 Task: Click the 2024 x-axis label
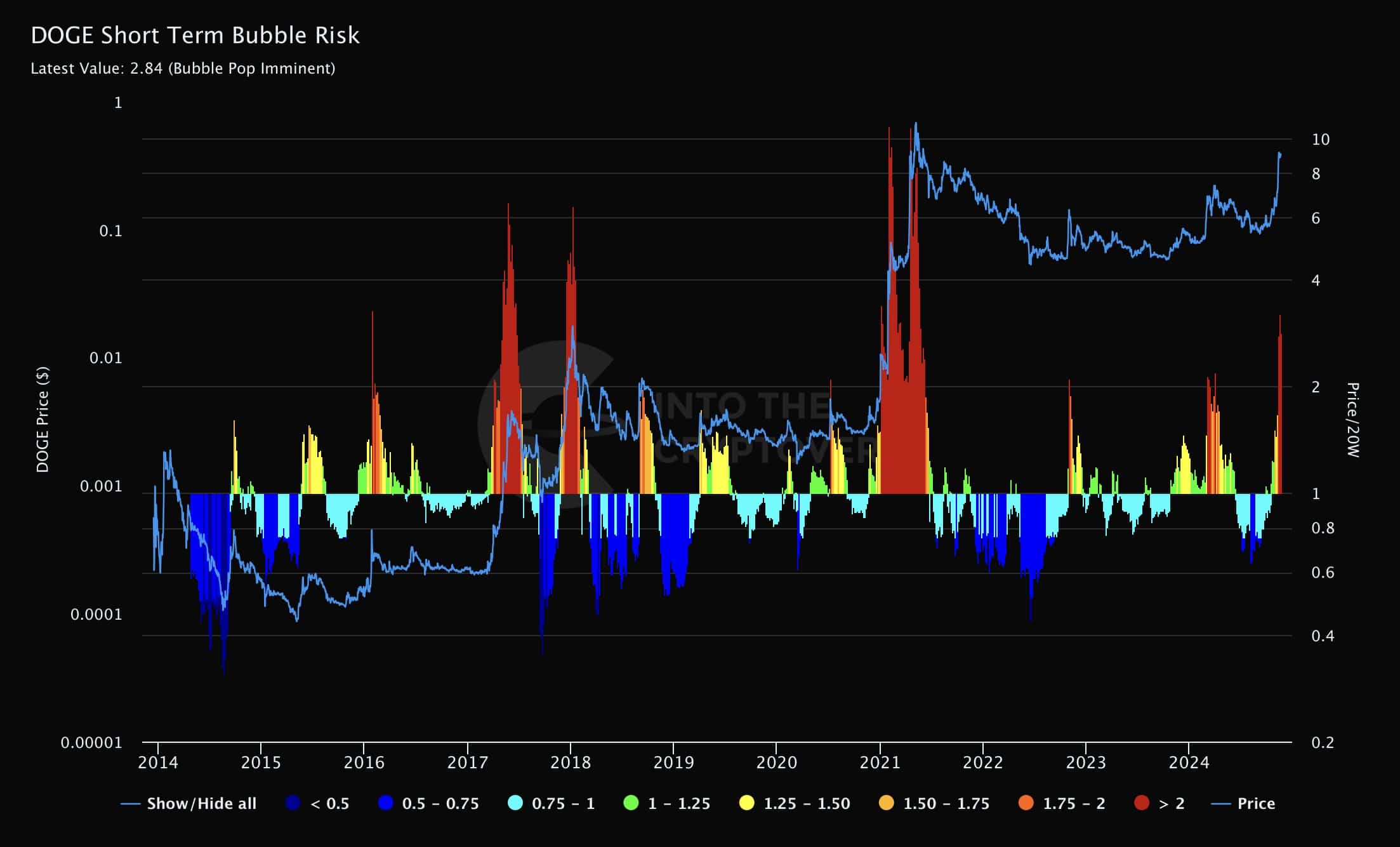point(1189,762)
